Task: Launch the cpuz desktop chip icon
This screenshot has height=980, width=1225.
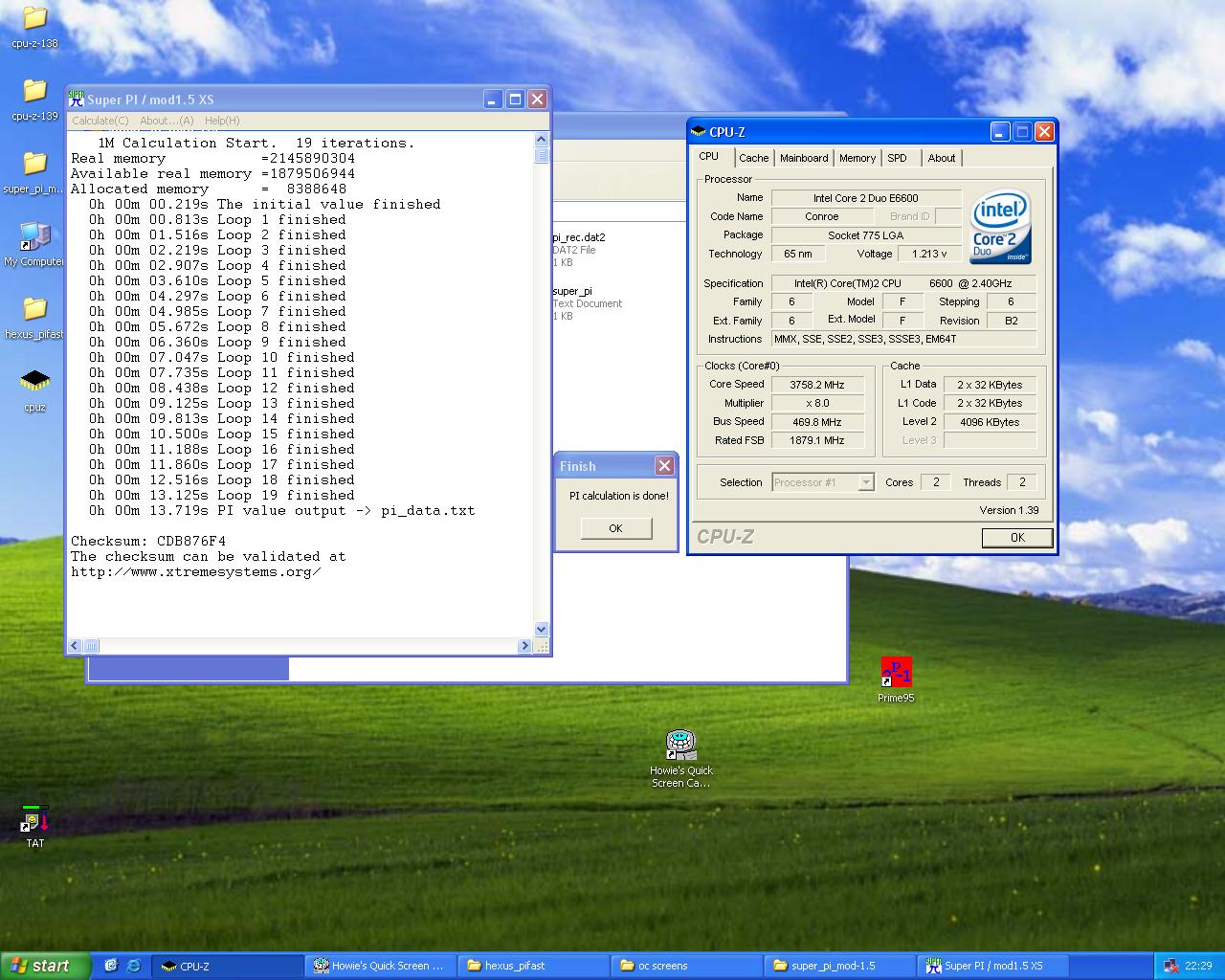Action: tap(34, 390)
